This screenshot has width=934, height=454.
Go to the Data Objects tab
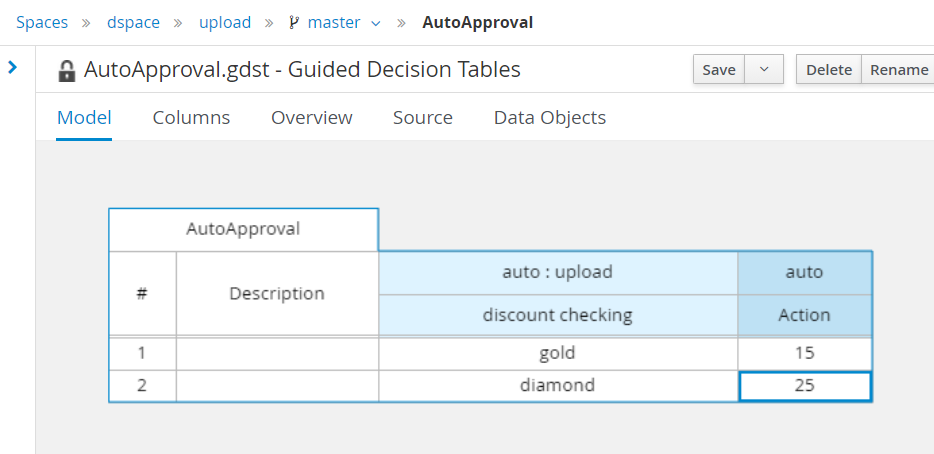(550, 117)
